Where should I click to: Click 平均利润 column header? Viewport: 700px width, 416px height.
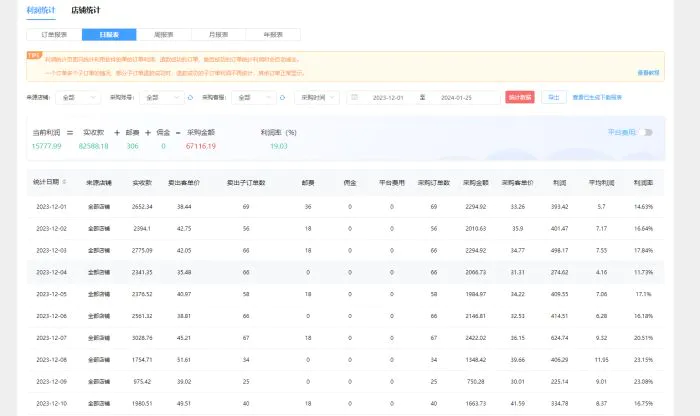(601, 183)
